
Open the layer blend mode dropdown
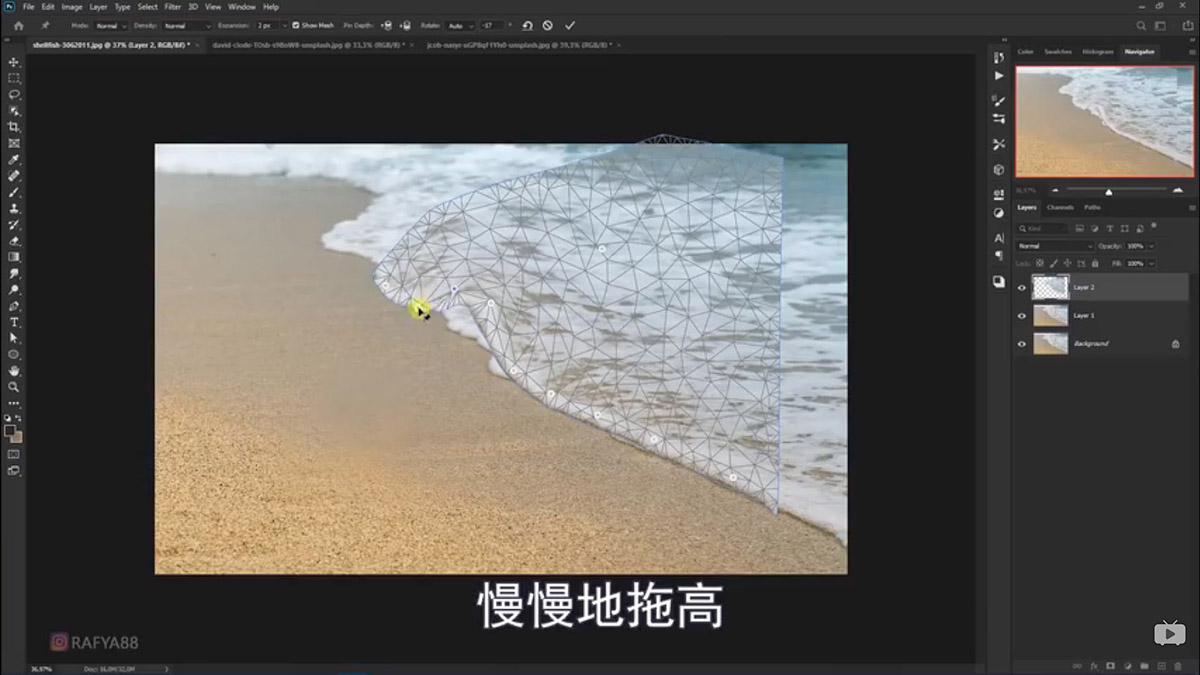(1053, 245)
